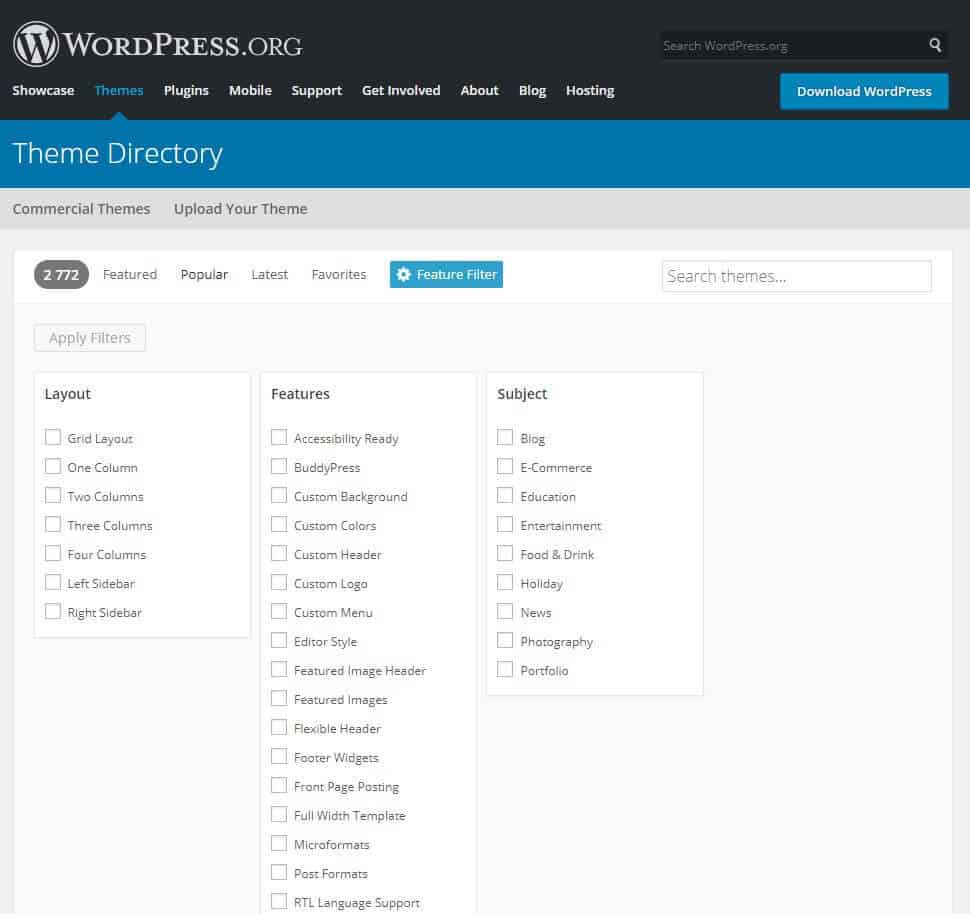Viewport: 970px width, 914px height.
Task: Enable the Left Sidebar filter
Action: tap(53, 583)
